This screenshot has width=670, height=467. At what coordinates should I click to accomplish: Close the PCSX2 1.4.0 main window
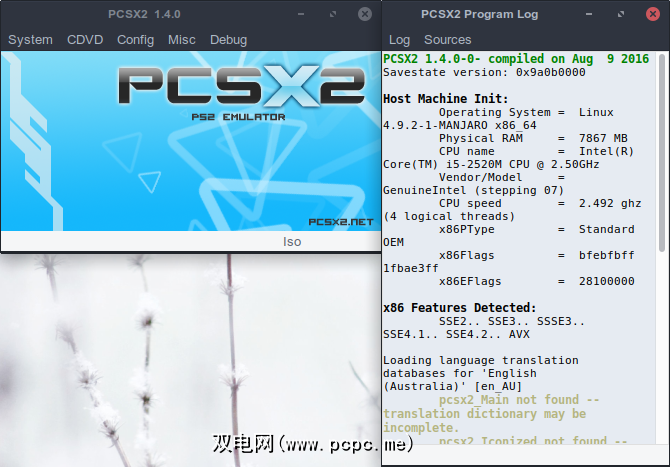coord(364,14)
